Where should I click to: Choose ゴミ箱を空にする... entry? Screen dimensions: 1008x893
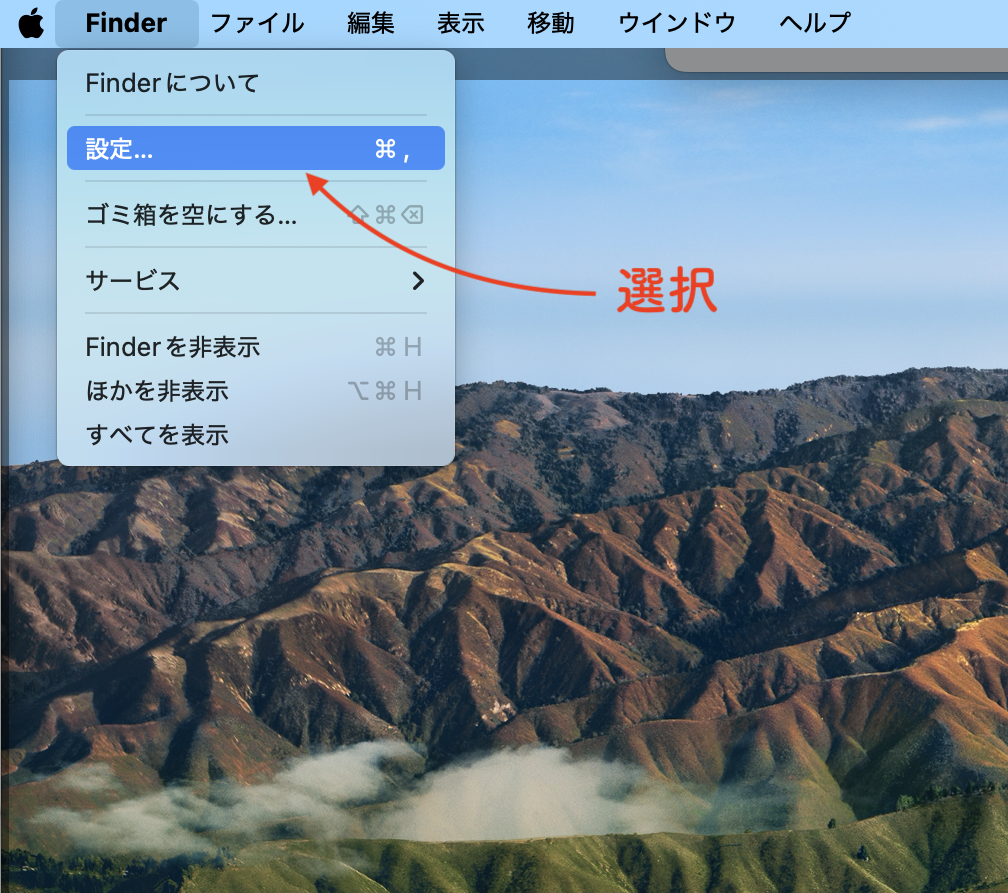pos(256,215)
